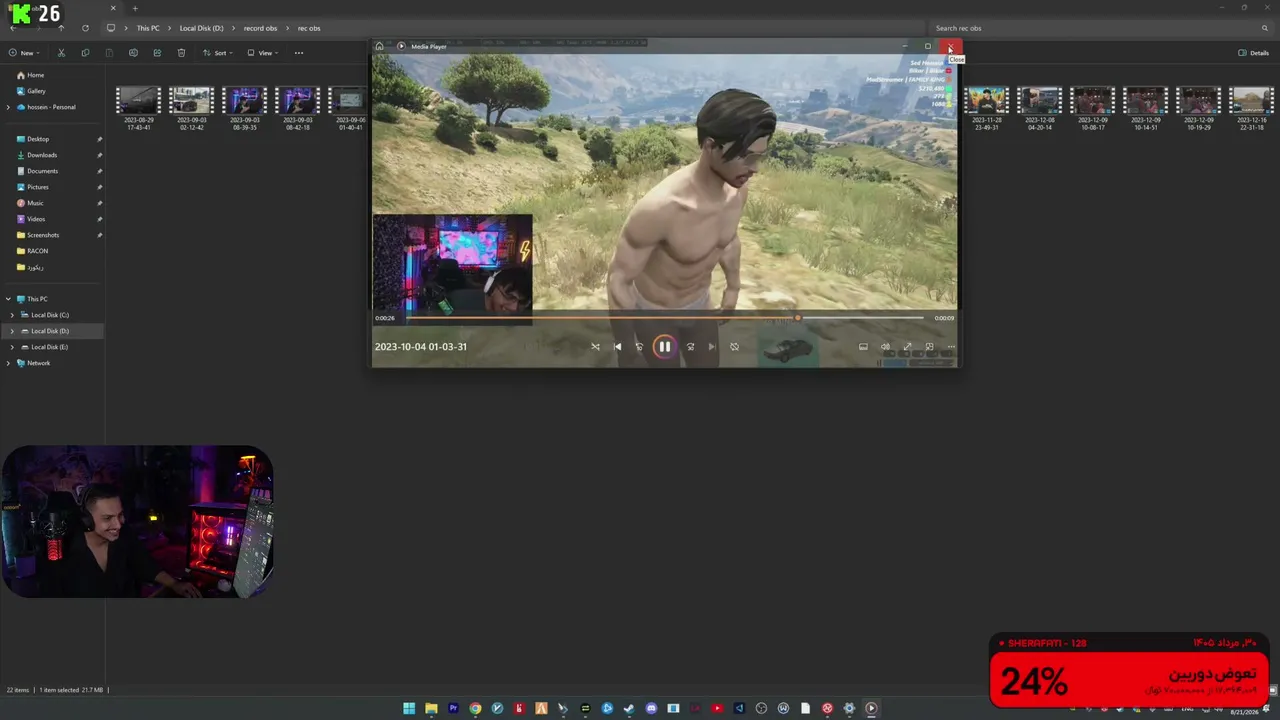
Task: Open Google Chrome from the taskbar
Action: click(475, 708)
